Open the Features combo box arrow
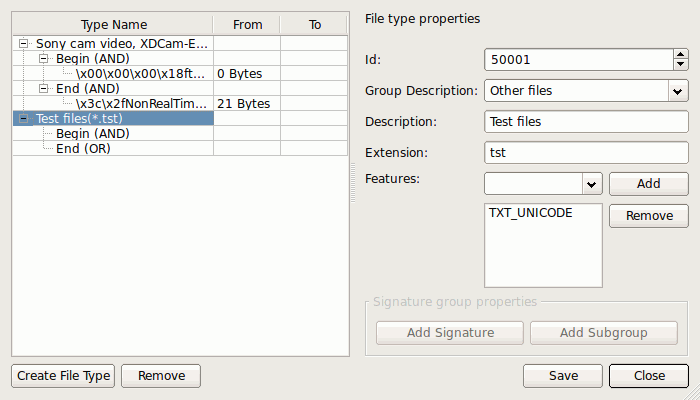 click(x=592, y=184)
